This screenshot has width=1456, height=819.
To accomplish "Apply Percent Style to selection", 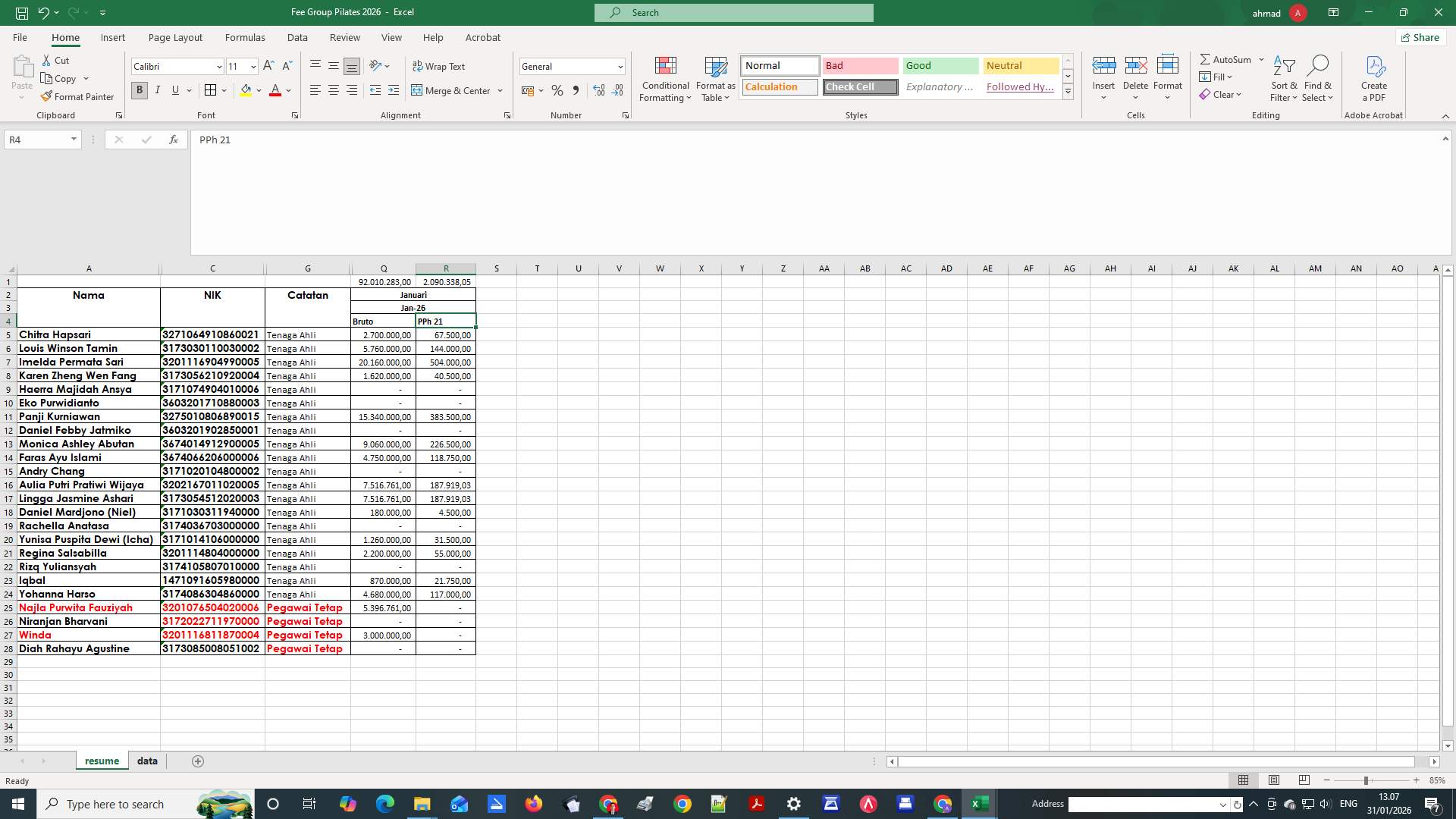I will [x=557, y=90].
